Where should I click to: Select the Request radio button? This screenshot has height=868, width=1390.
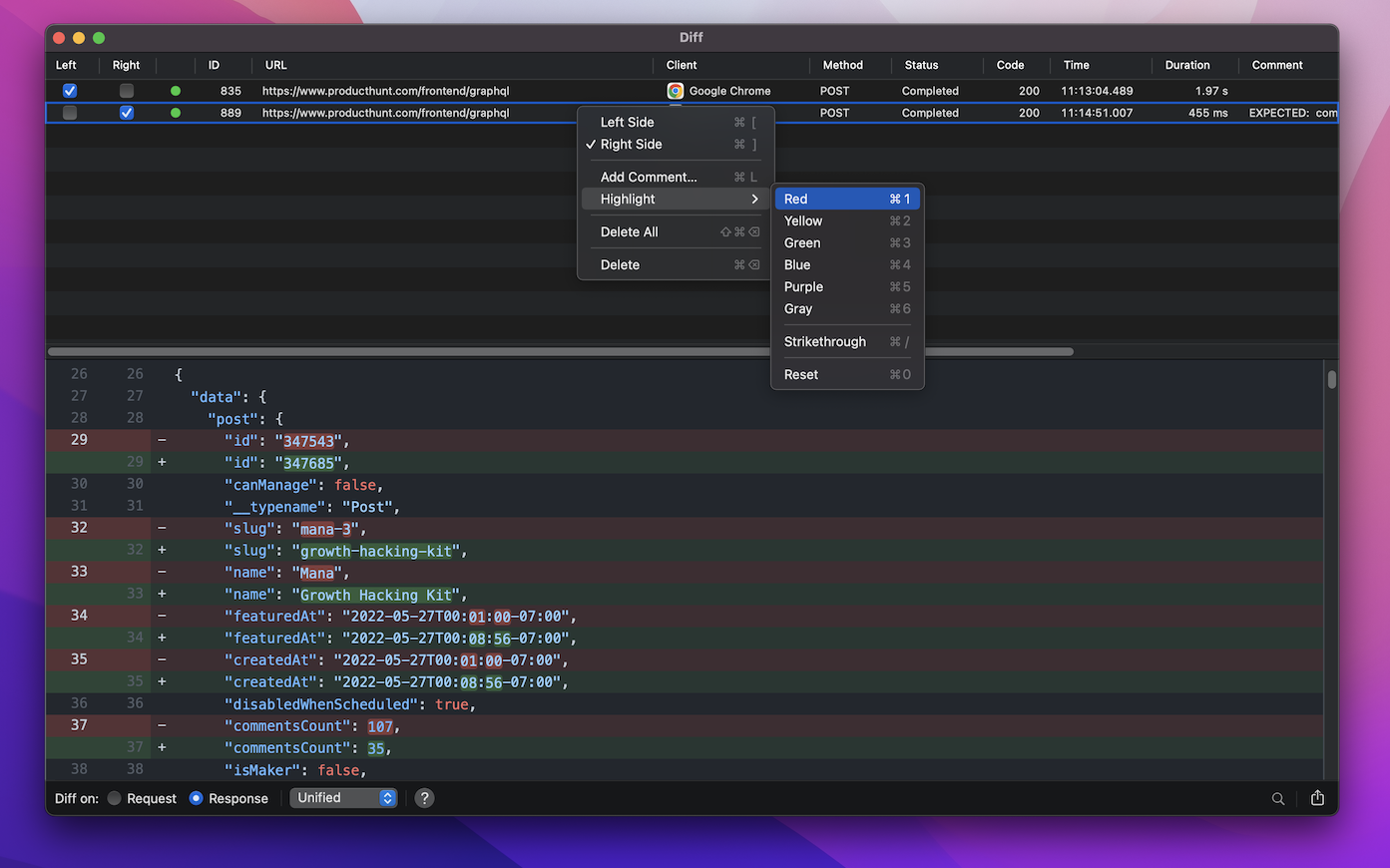[x=115, y=798]
